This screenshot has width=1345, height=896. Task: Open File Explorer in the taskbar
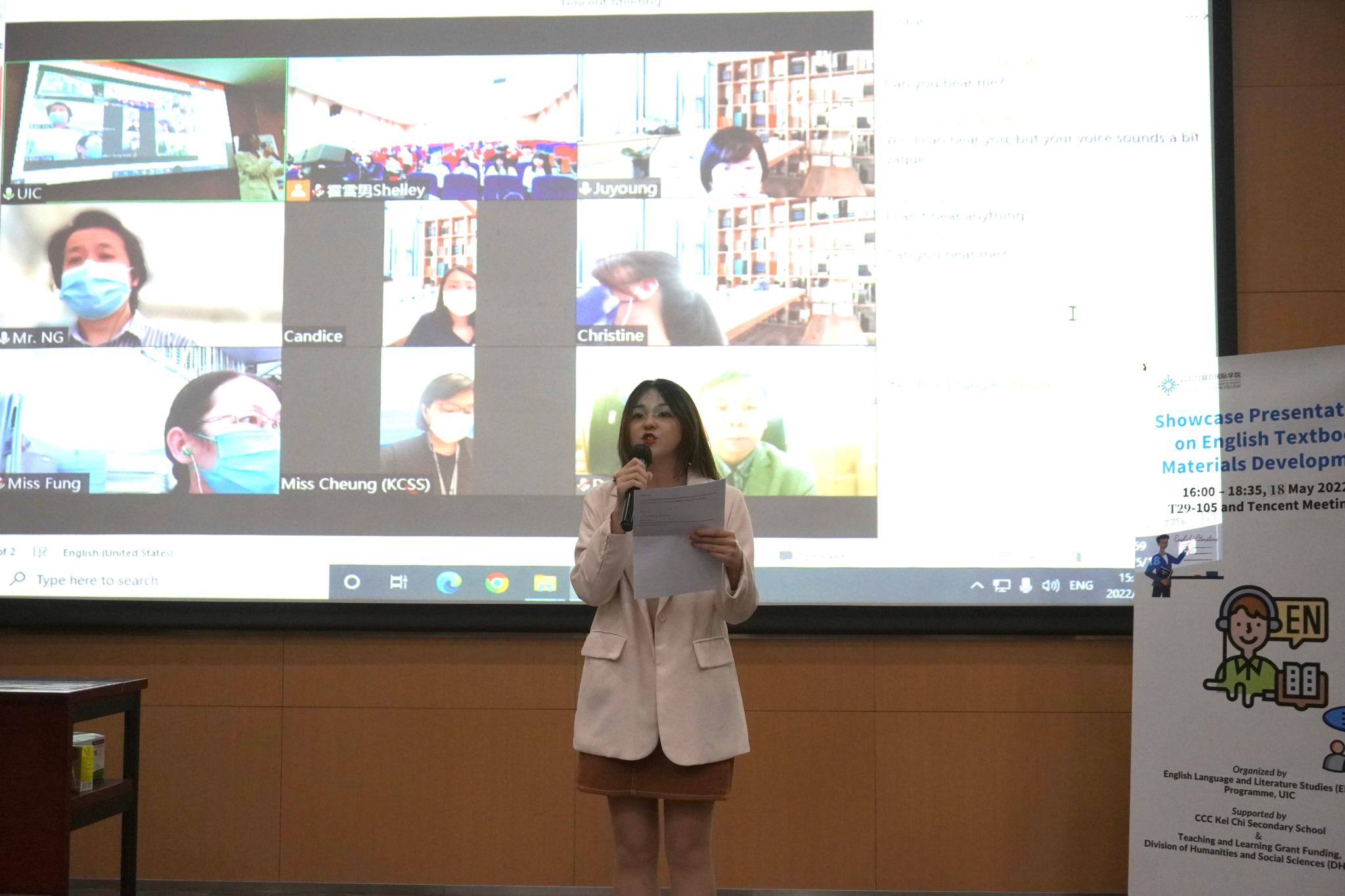pos(544,582)
